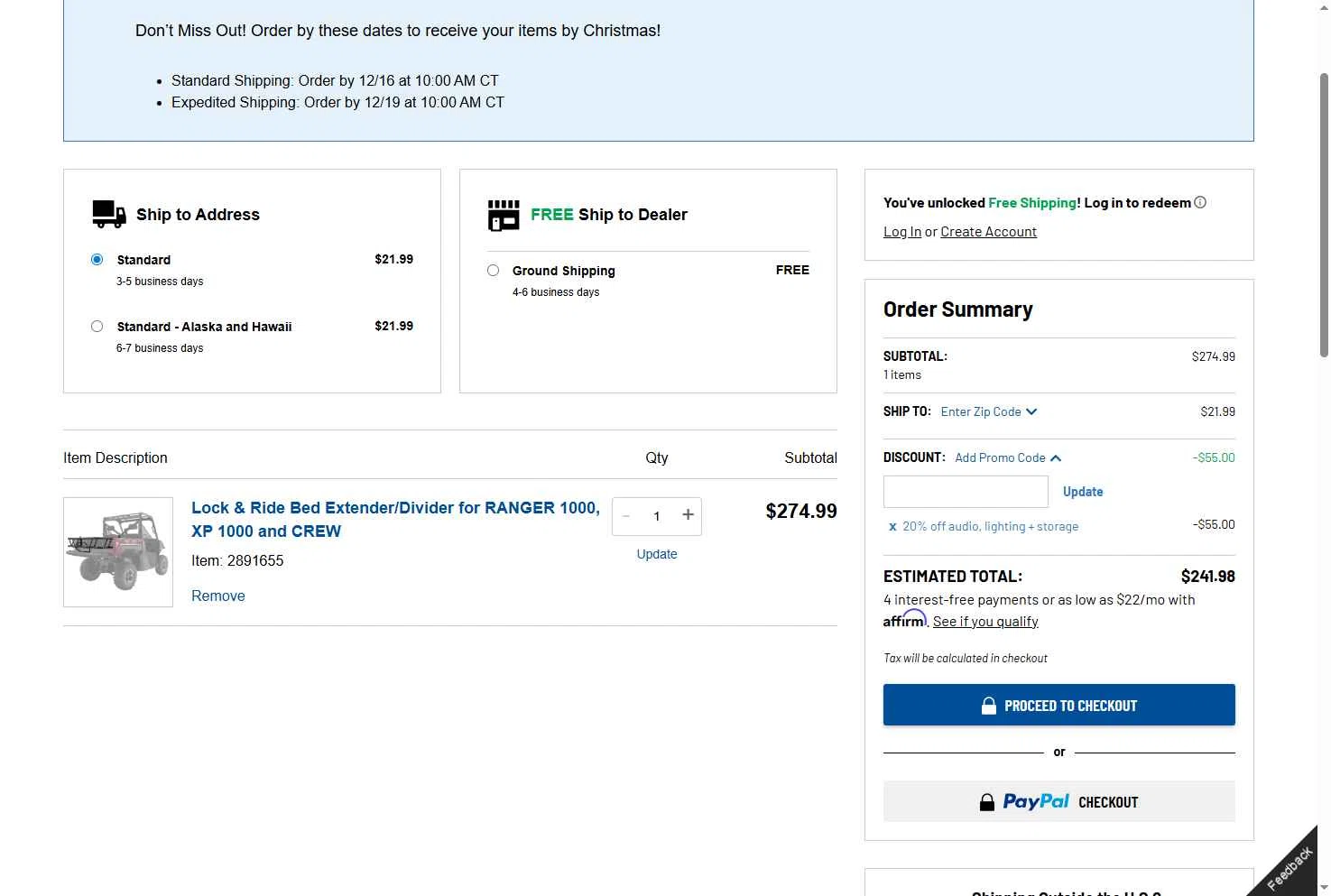
Task: Click Tax will be calculated in checkout note
Action: (x=966, y=659)
